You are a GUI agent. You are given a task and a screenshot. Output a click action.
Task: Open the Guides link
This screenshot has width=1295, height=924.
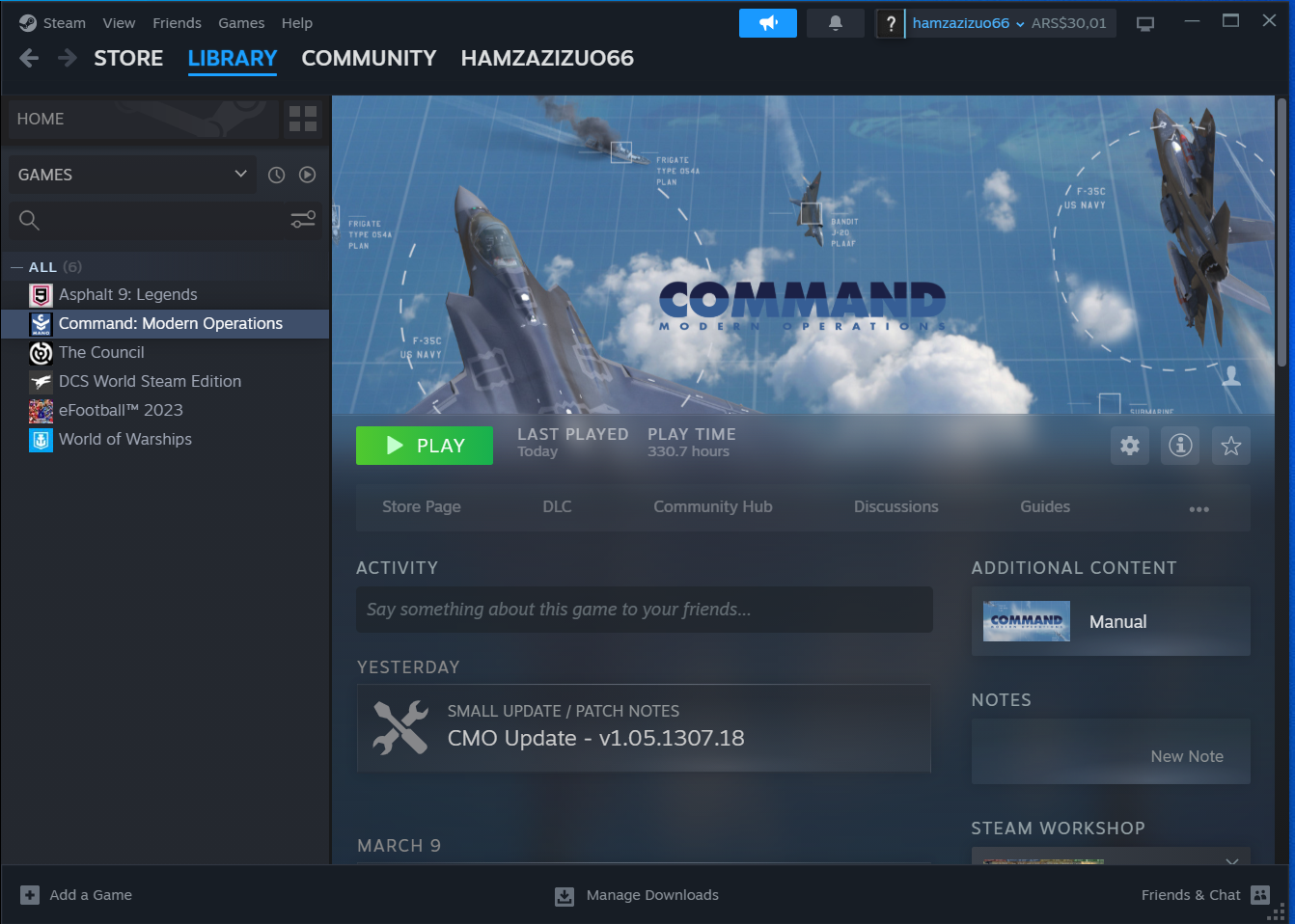pos(1045,506)
